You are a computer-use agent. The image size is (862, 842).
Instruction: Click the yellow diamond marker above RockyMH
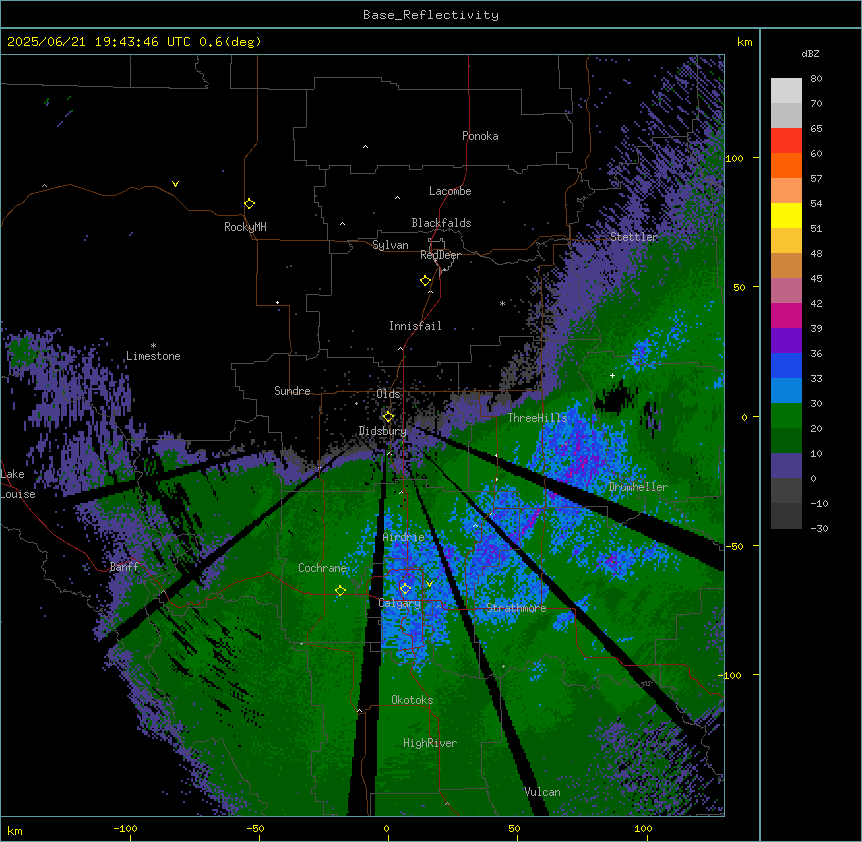[250, 204]
